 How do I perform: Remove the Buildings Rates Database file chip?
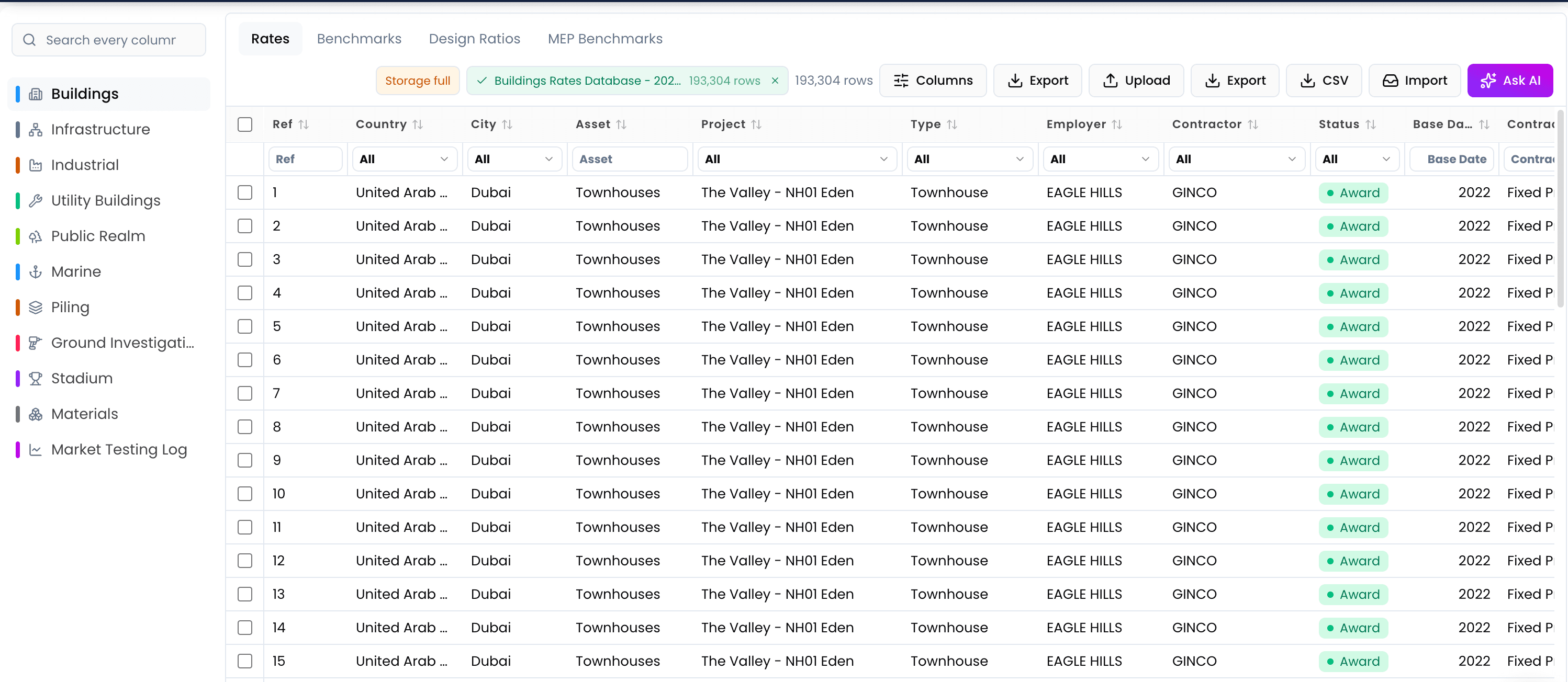click(775, 81)
